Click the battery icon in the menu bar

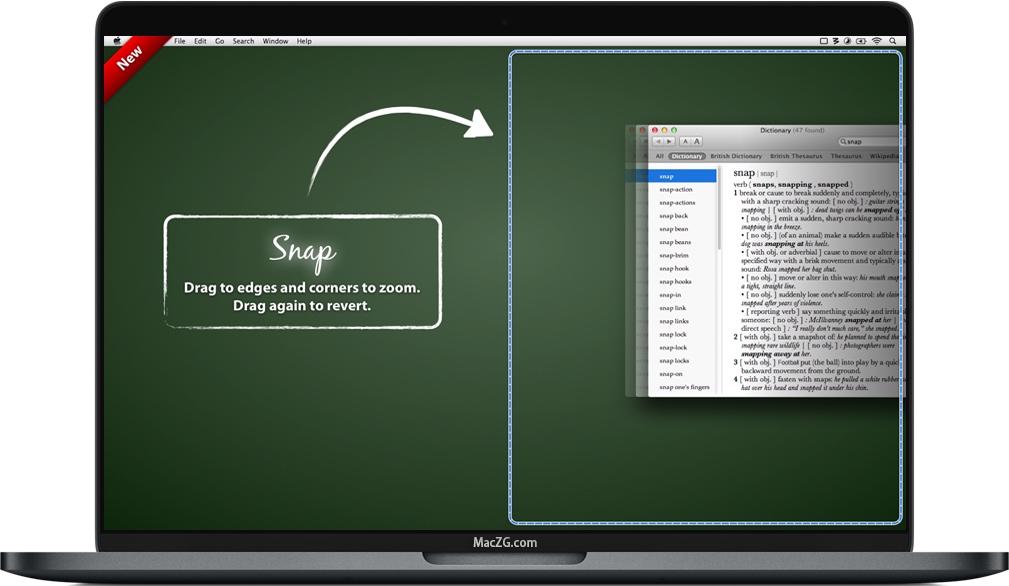862,41
